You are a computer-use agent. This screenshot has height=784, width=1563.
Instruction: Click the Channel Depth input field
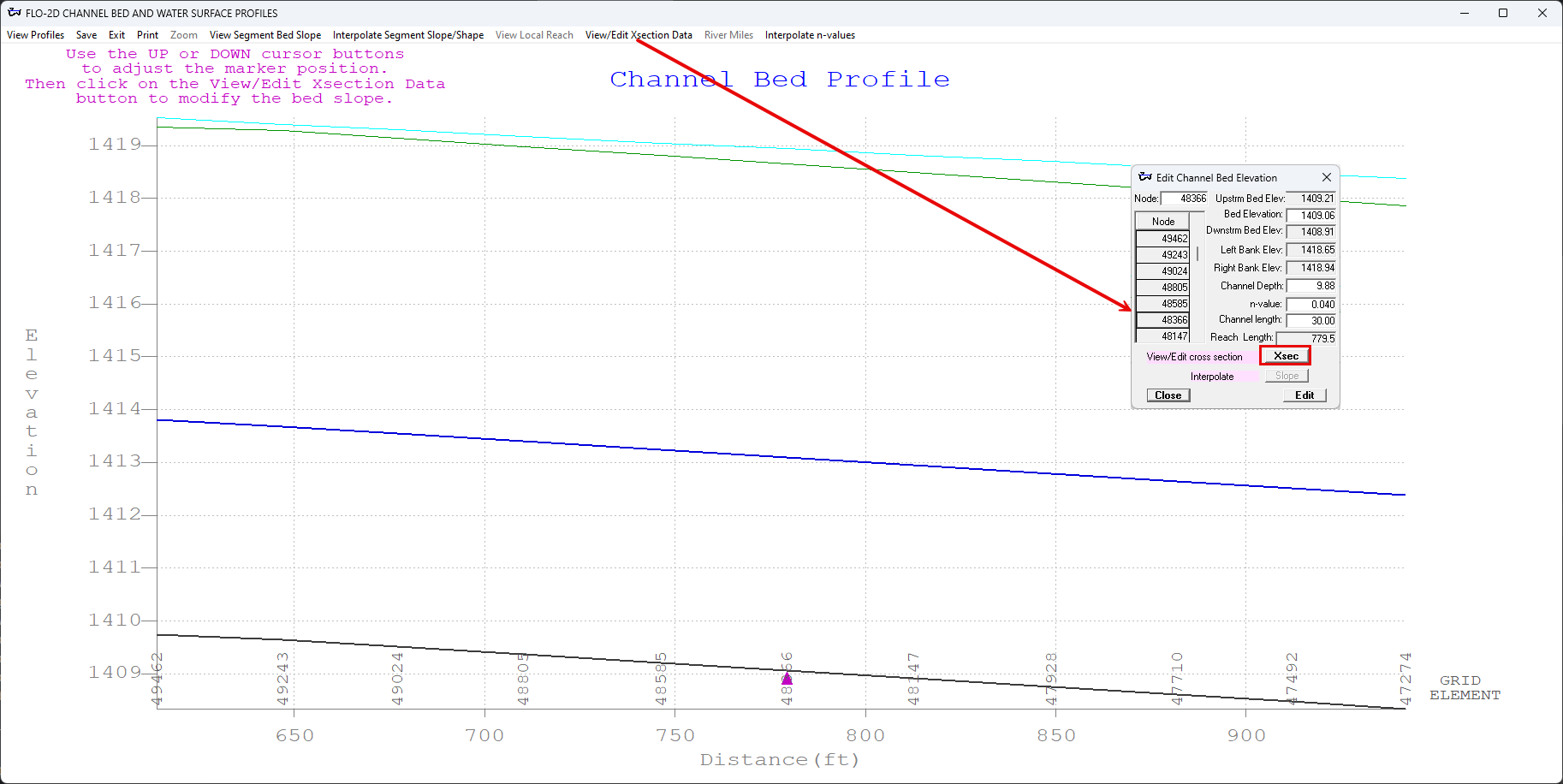pyautogui.click(x=1310, y=286)
